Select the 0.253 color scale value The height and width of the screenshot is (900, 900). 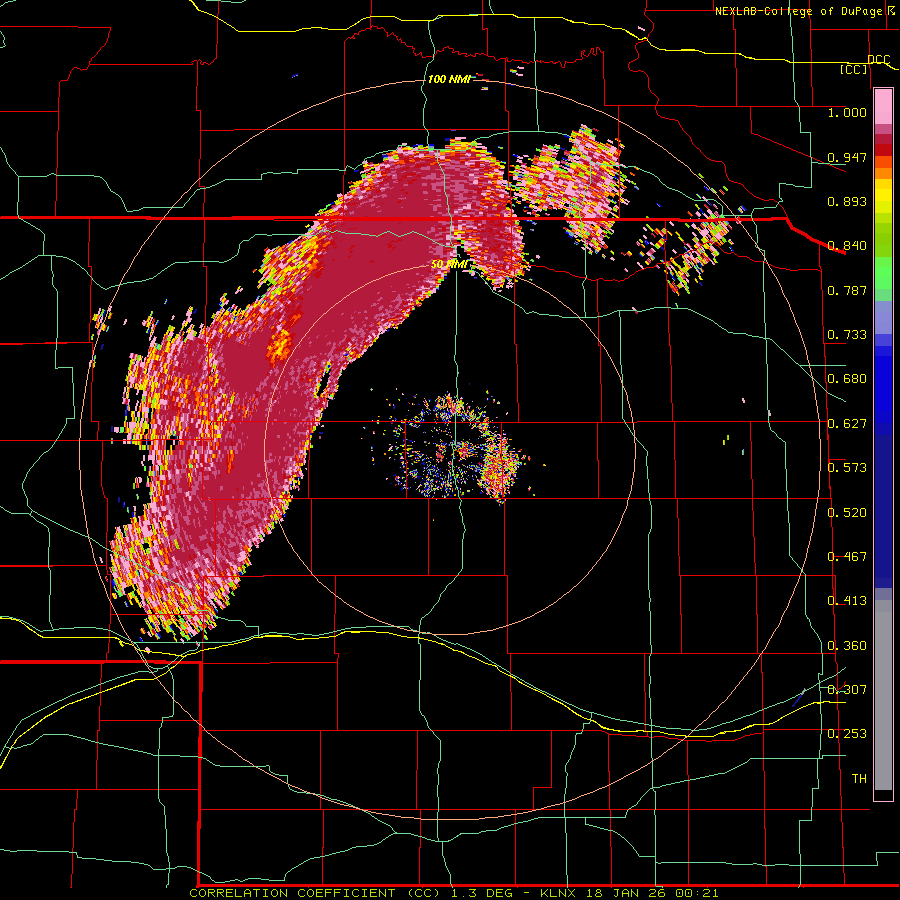pyautogui.click(x=847, y=734)
